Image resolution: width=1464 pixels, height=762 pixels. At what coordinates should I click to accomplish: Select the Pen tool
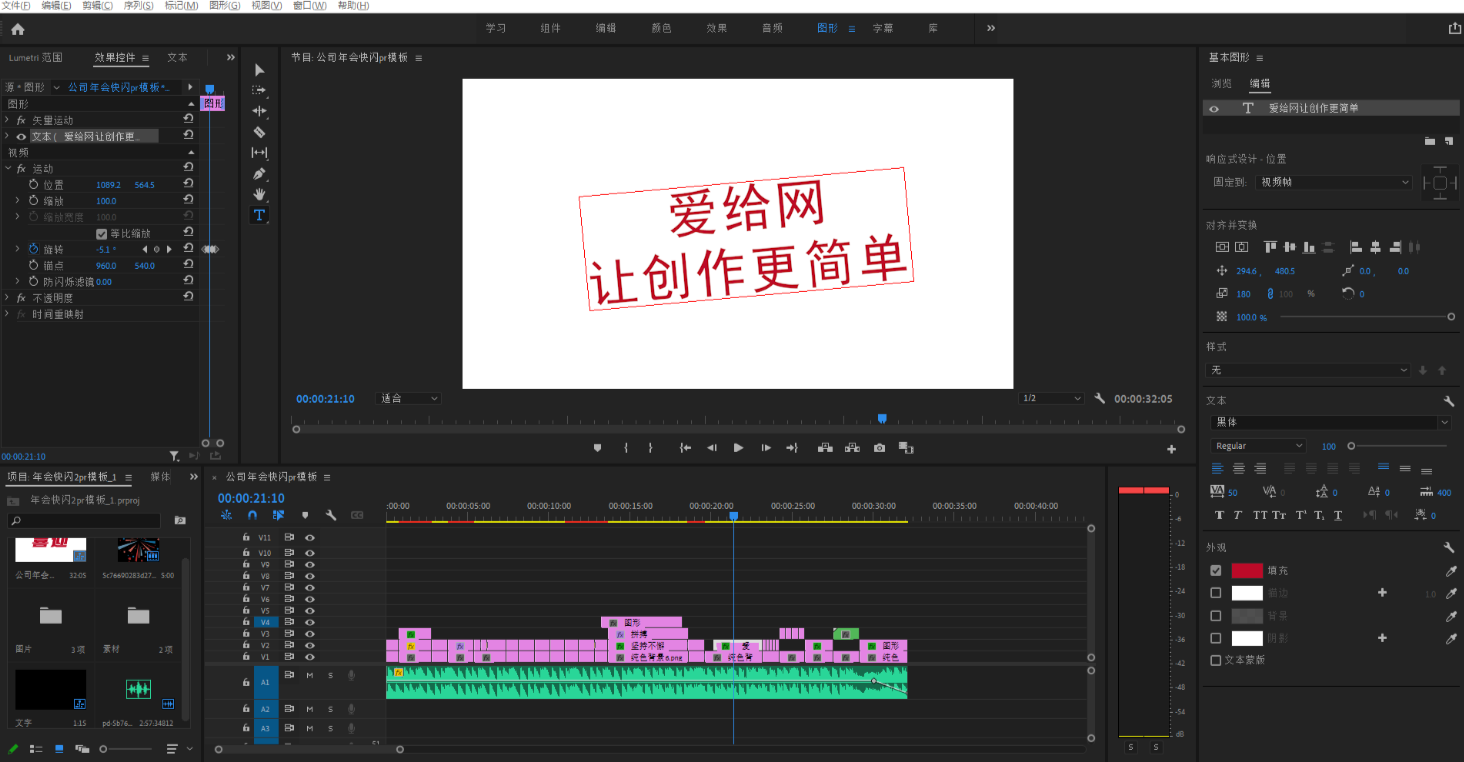coord(259,173)
